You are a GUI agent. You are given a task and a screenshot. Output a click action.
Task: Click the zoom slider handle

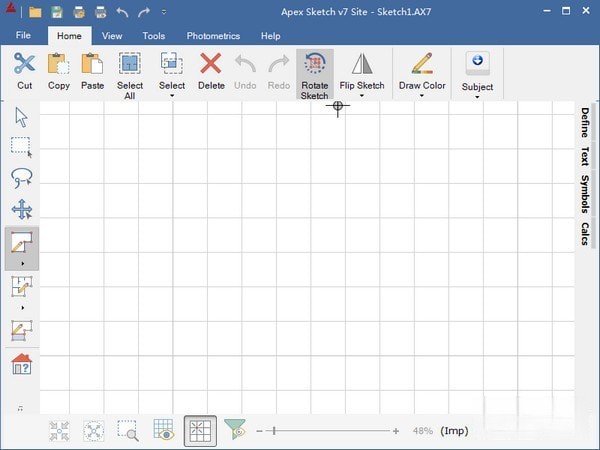[274, 431]
